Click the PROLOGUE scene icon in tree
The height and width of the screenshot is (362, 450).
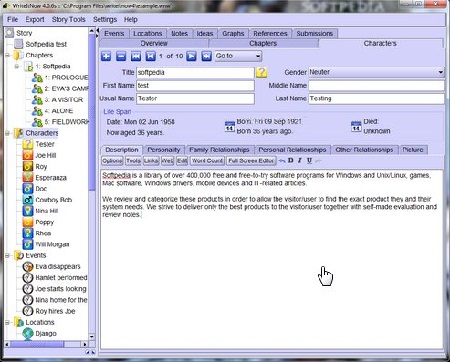click(x=37, y=78)
